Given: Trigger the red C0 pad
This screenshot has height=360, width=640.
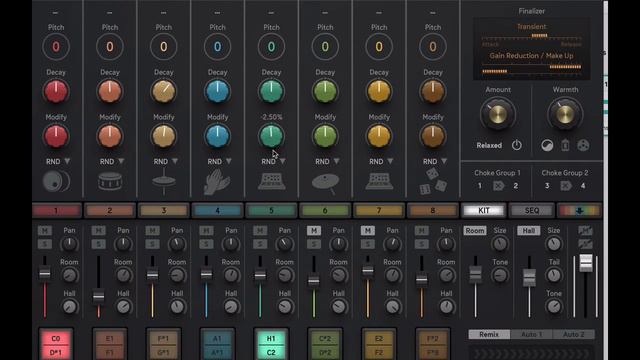Looking at the screenshot, I should coord(56,345).
